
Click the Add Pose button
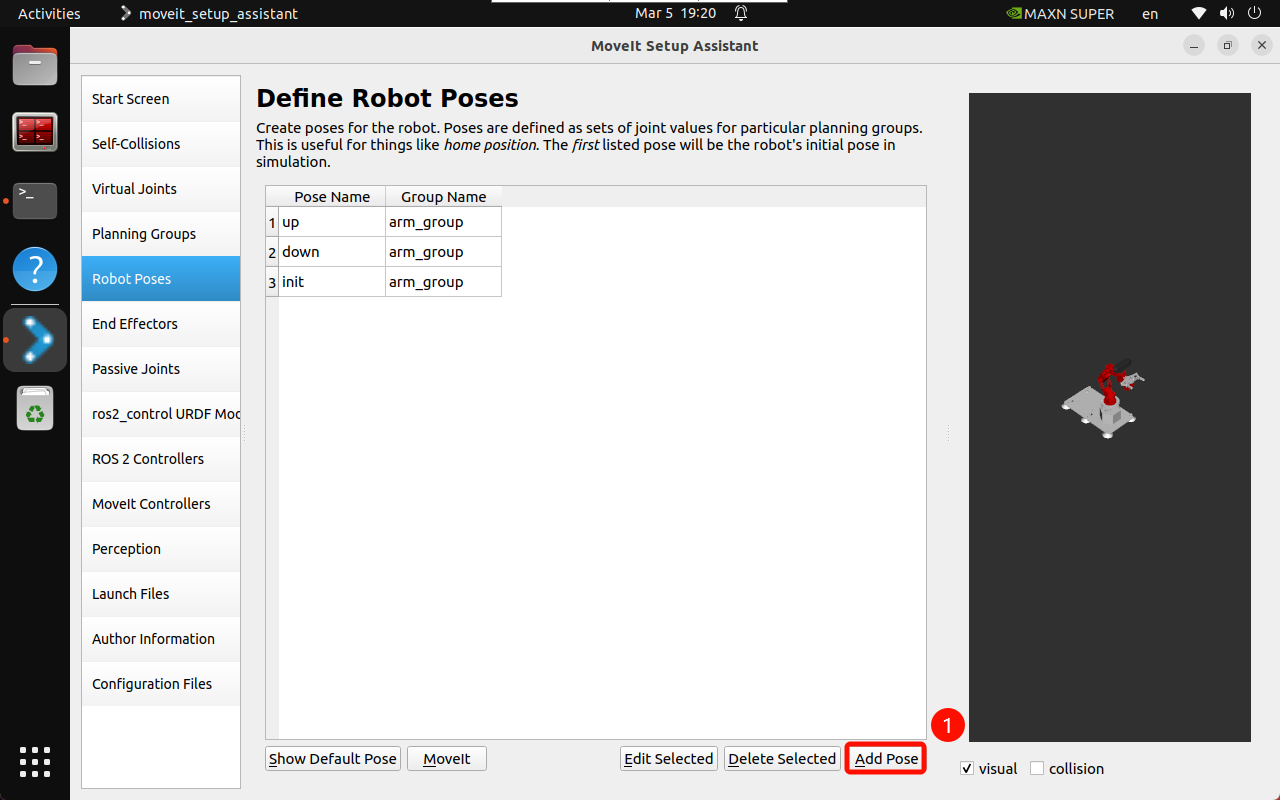pos(886,759)
